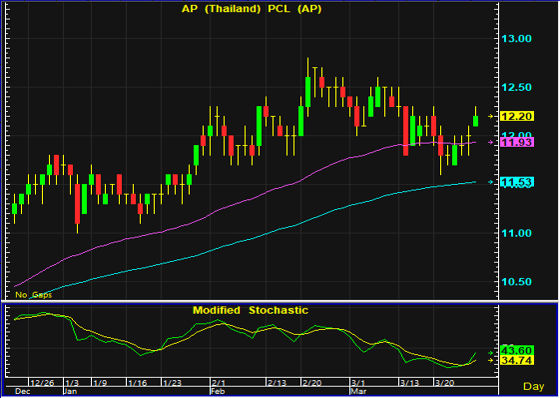Click the 1/3 date label
The height and width of the screenshot is (398, 560).
click(73, 383)
